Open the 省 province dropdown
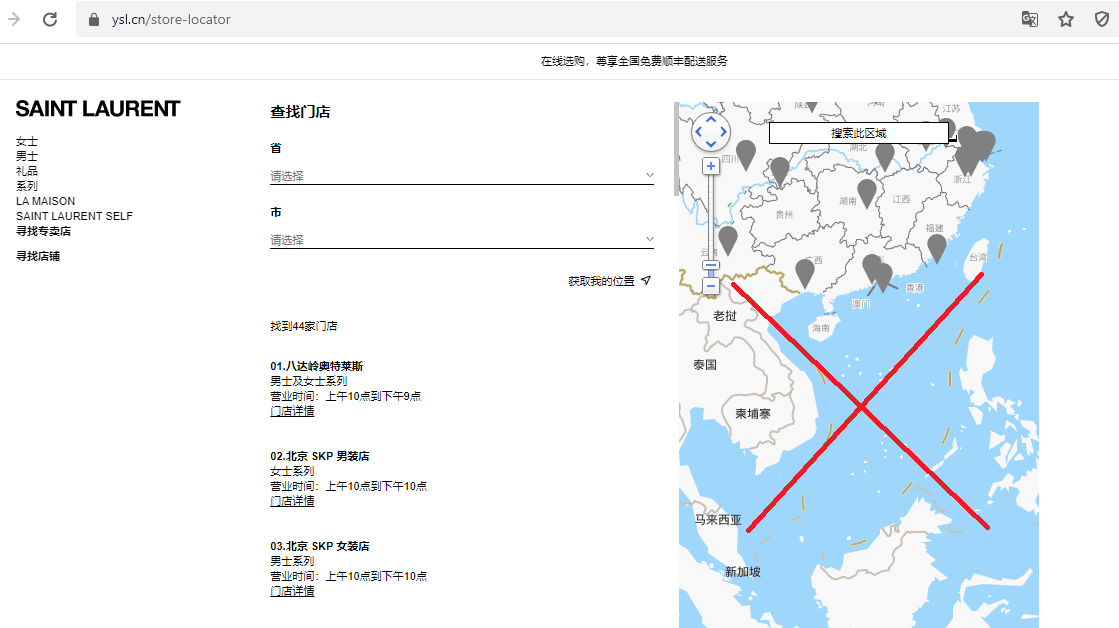Image resolution: width=1119 pixels, height=628 pixels. (462, 176)
